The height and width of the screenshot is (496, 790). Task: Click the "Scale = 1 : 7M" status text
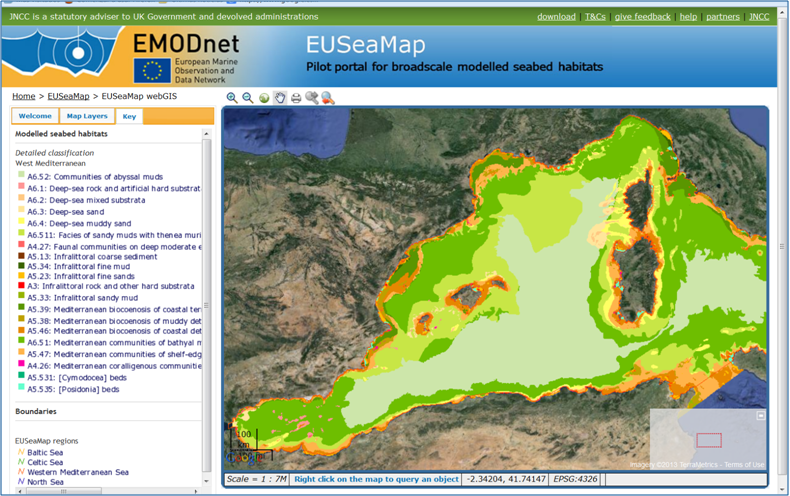click(x=256, y=479)
